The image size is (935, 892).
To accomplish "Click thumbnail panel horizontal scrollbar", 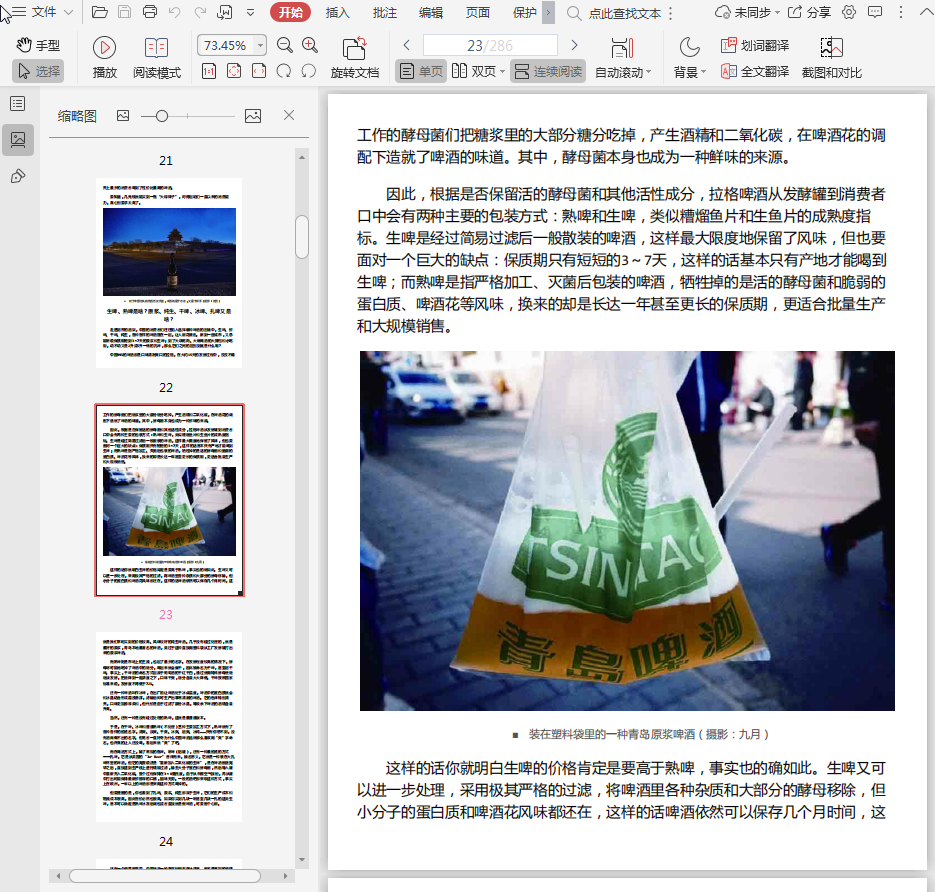I will tap(165, 876).
